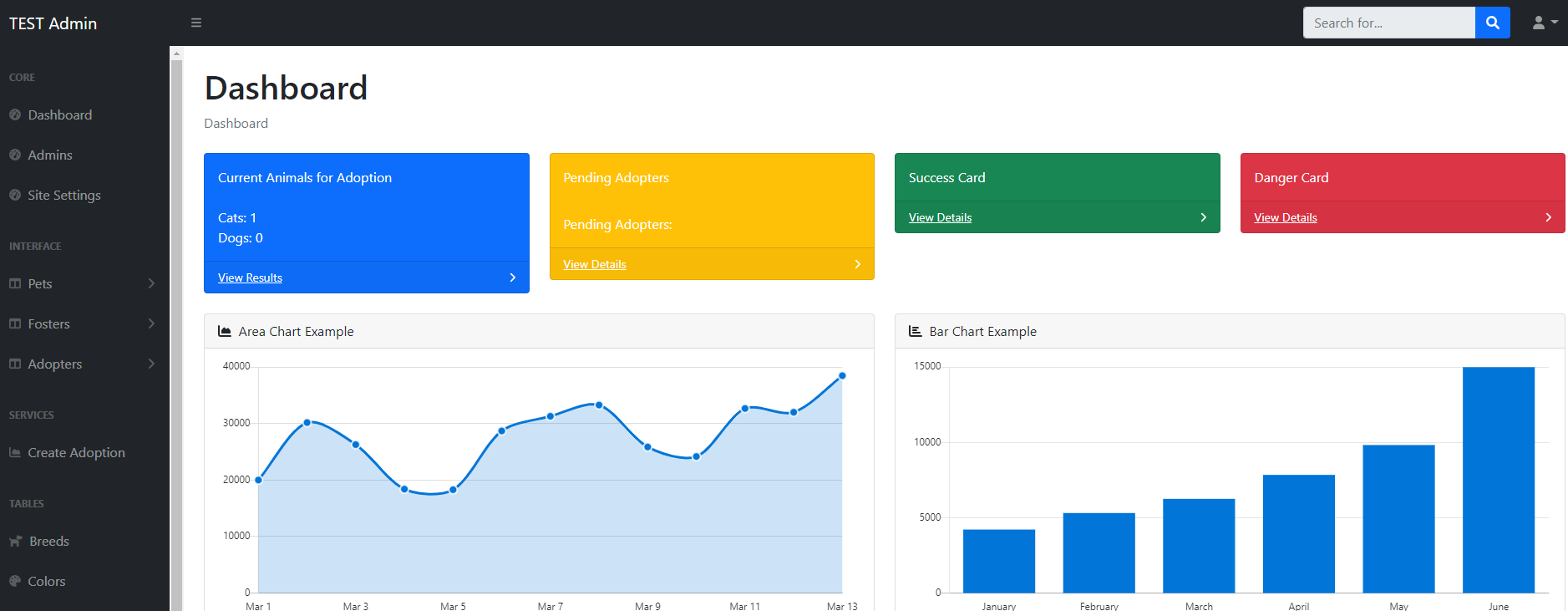This screenshot has height=611, width=1568.
Task: Click the Create Adoption chart icon
Action: click(15, 452)
